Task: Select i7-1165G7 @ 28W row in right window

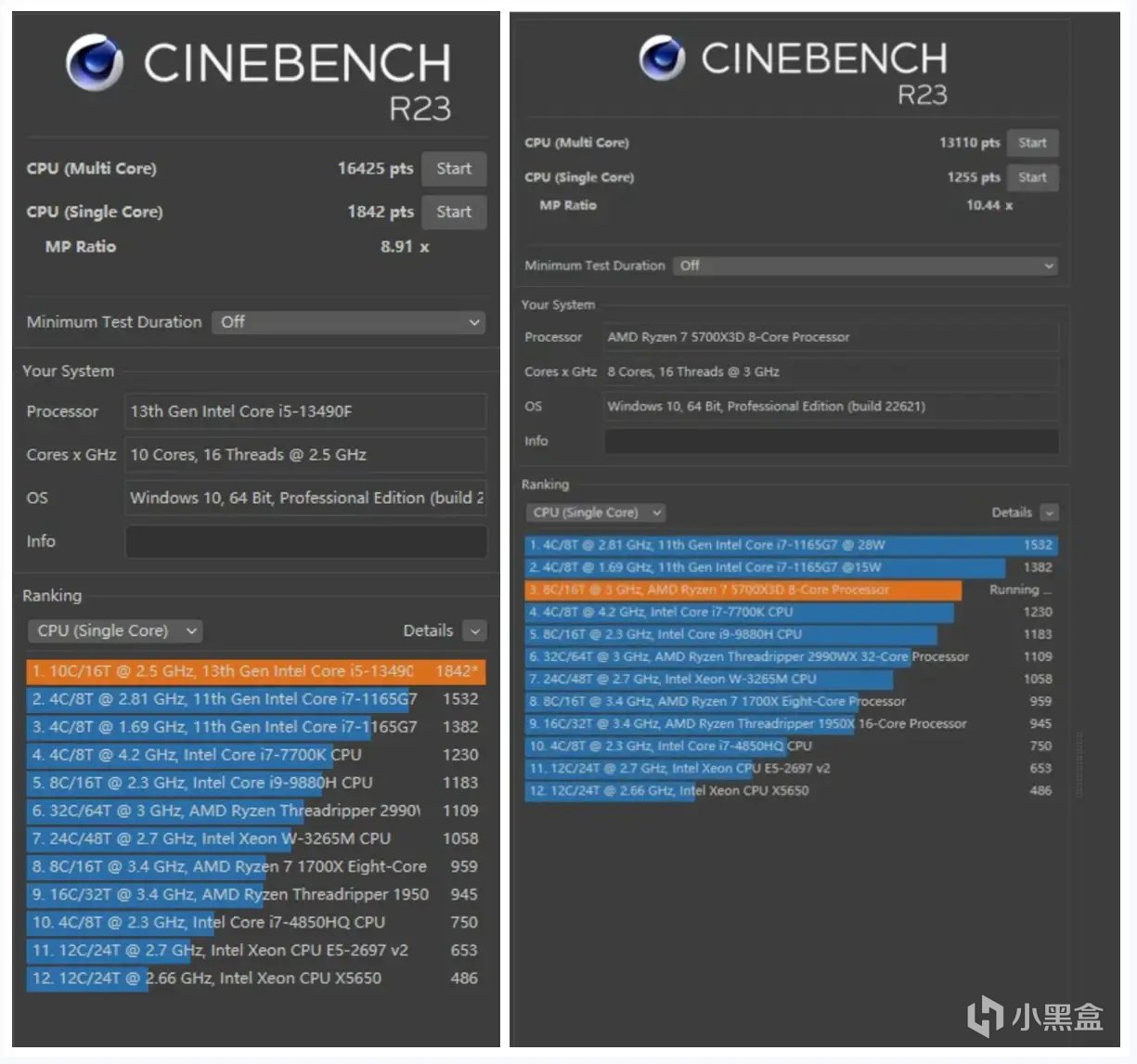Action: tap(791, 545)
